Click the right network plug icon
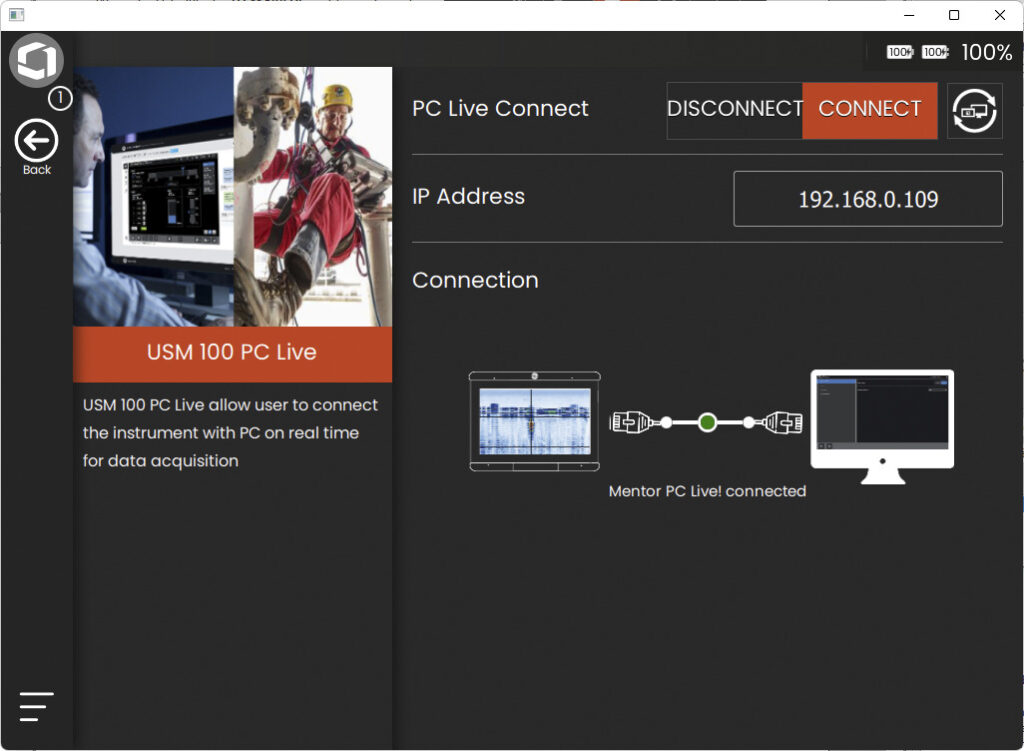 point(782,423)
